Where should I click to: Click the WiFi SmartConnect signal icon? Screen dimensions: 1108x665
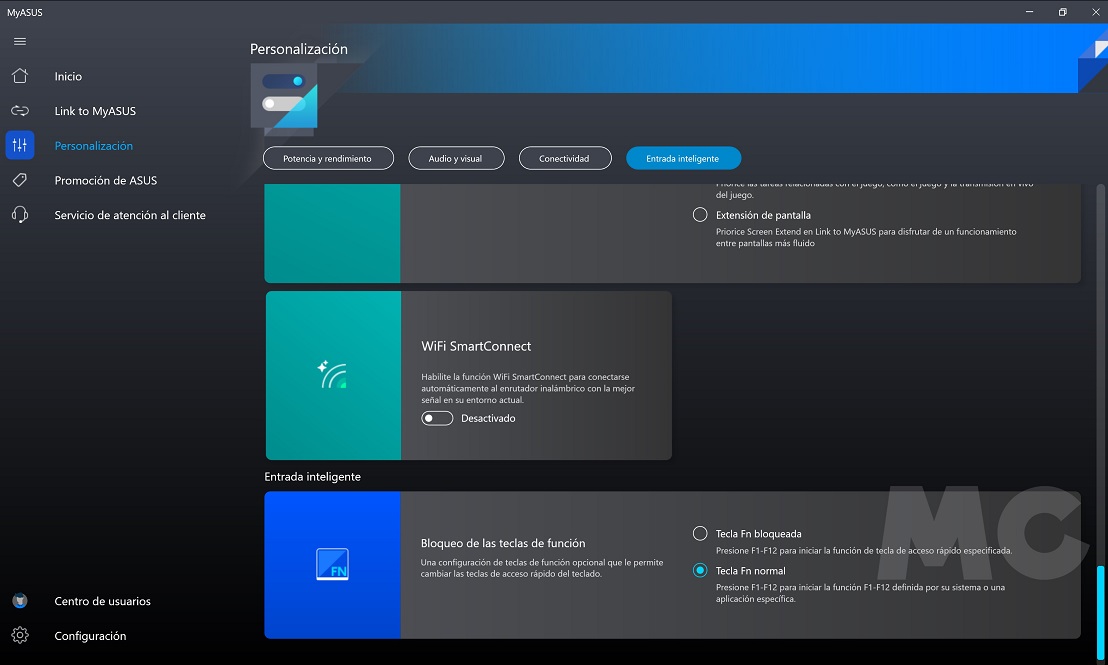pos(333,375)
